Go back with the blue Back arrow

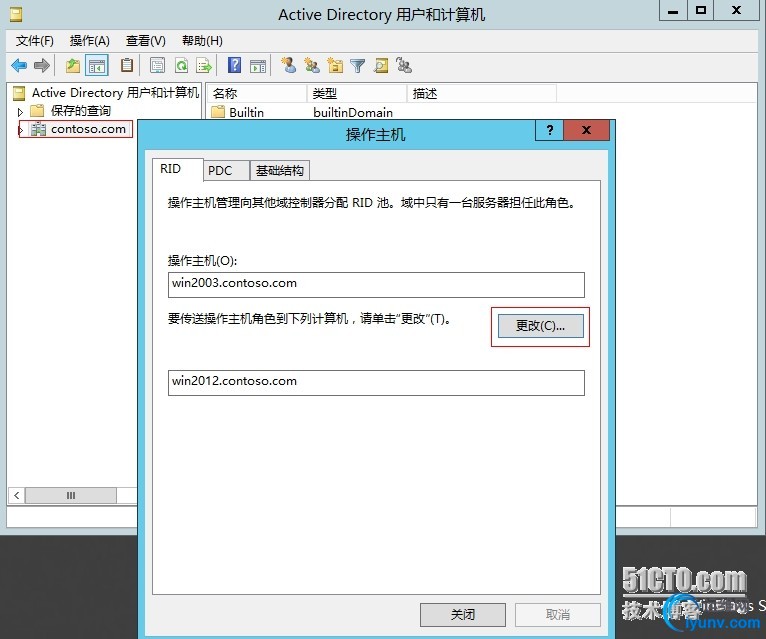click(x=19, y=65)
